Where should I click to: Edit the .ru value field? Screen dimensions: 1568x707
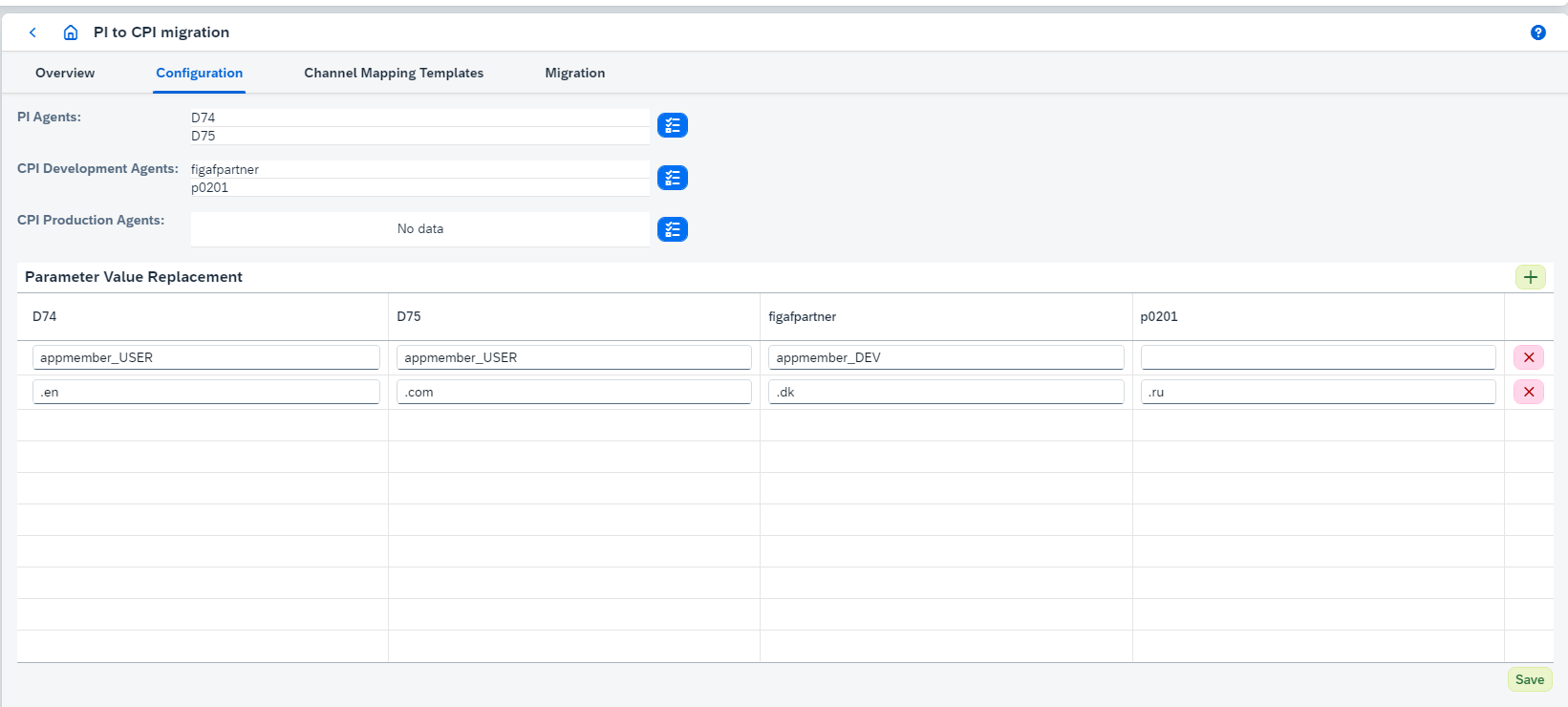1319,392
